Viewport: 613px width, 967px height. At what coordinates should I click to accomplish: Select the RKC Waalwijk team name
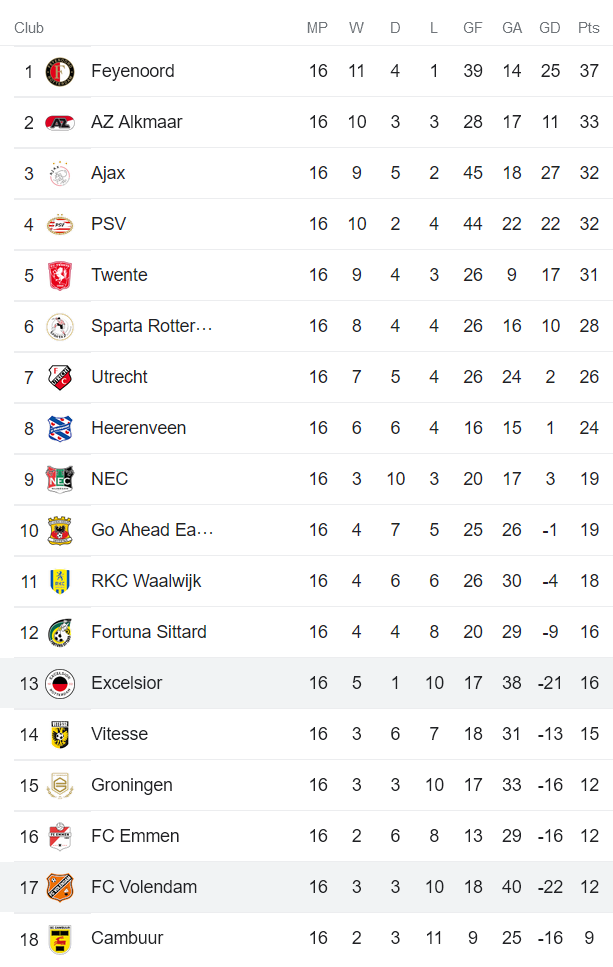[146, 581]
